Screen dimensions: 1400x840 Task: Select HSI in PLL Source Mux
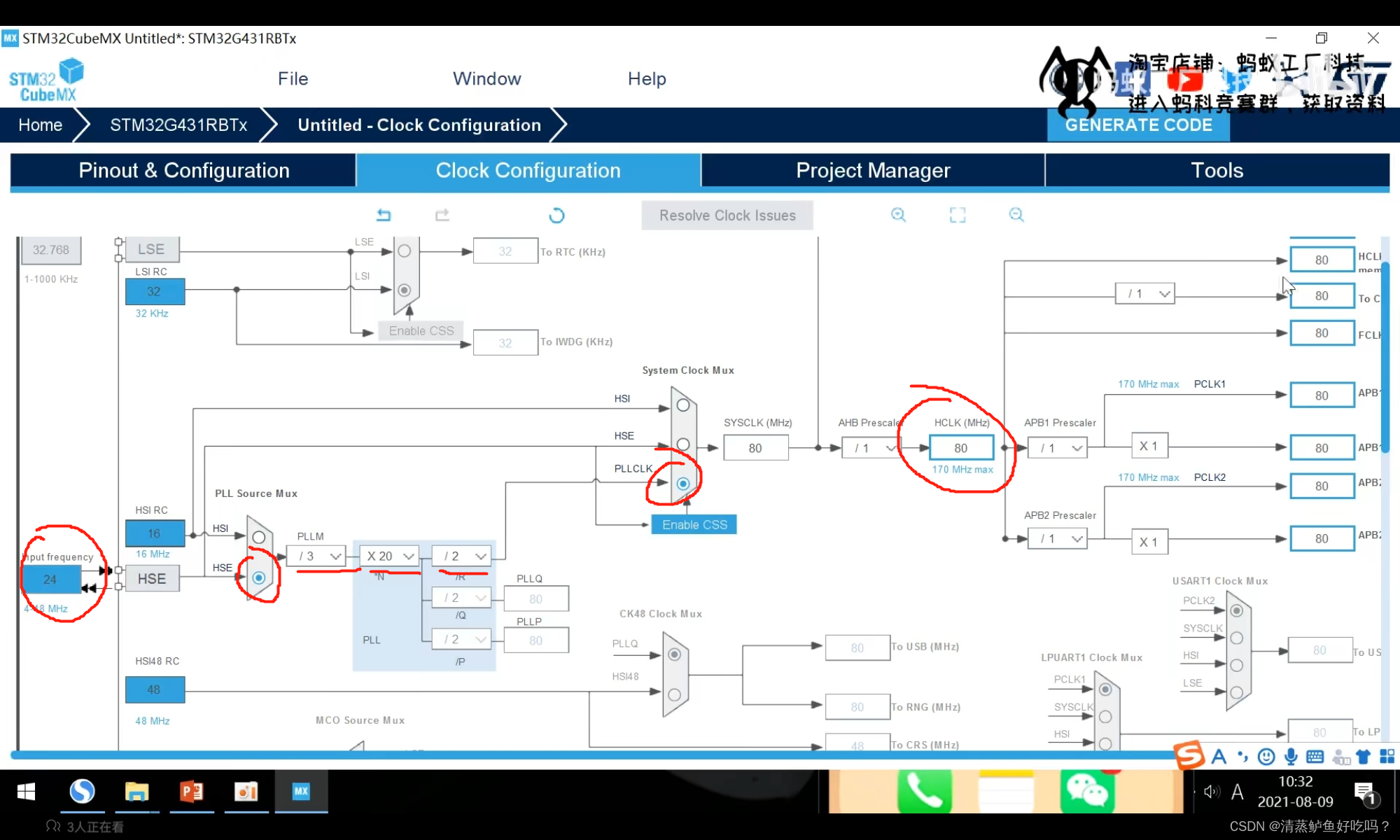click(259, 538)
